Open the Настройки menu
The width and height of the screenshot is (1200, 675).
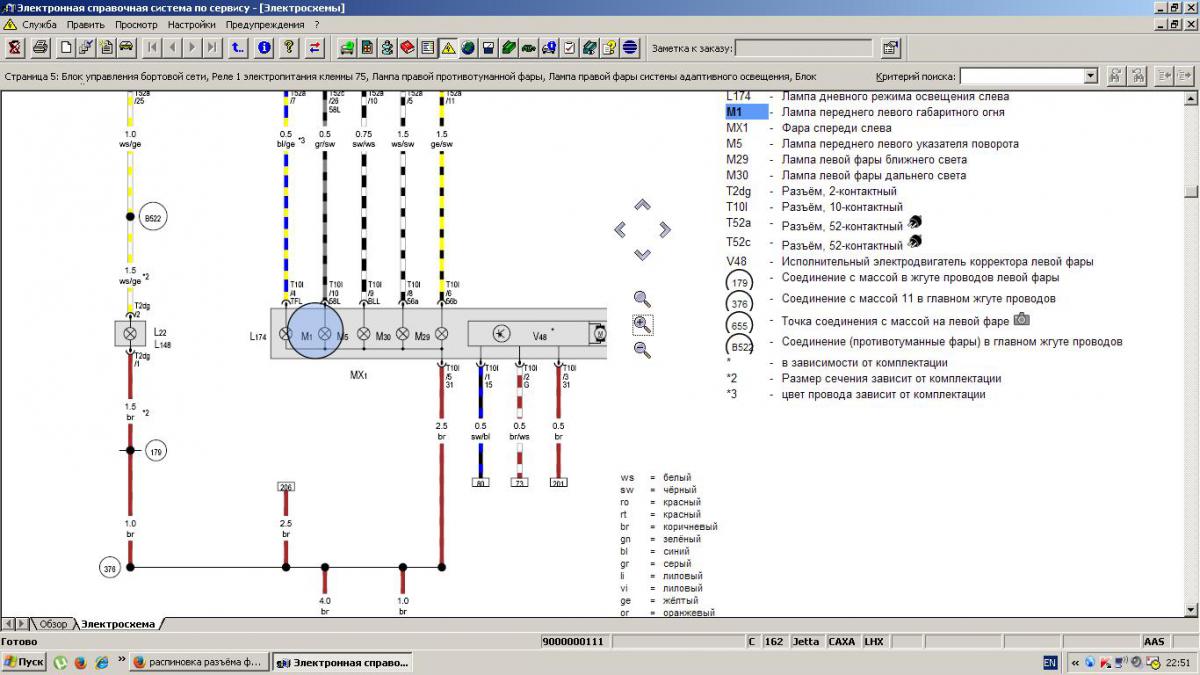(192, 24)
